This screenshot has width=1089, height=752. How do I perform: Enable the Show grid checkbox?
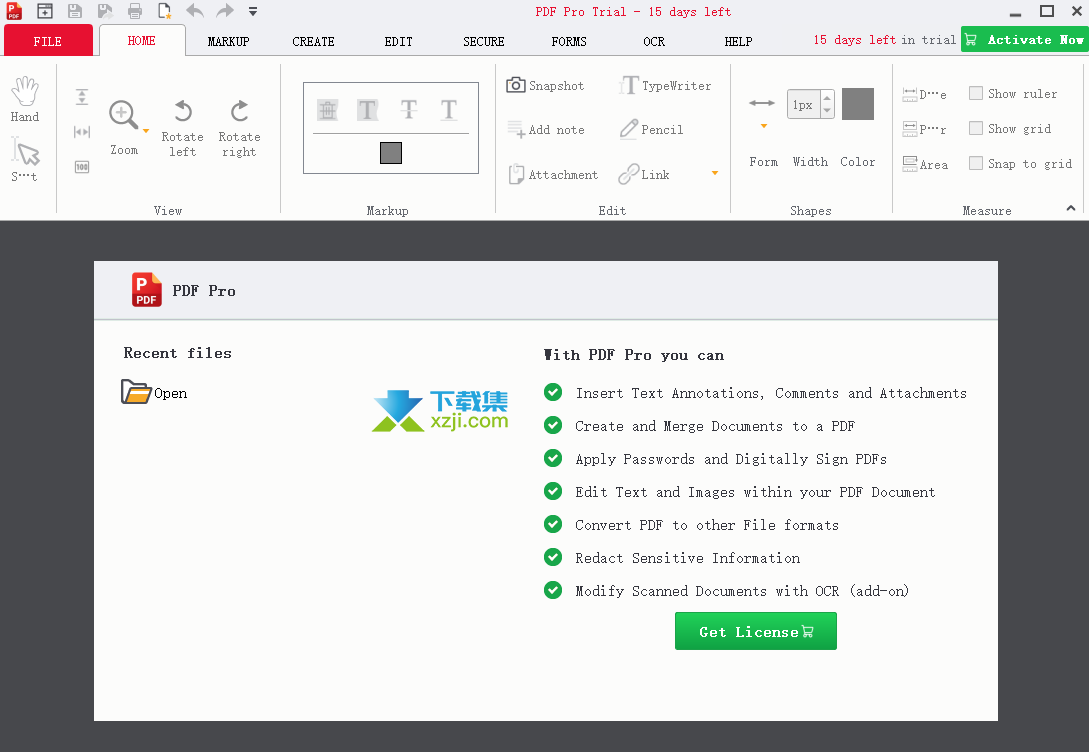[x=976, y=128]
